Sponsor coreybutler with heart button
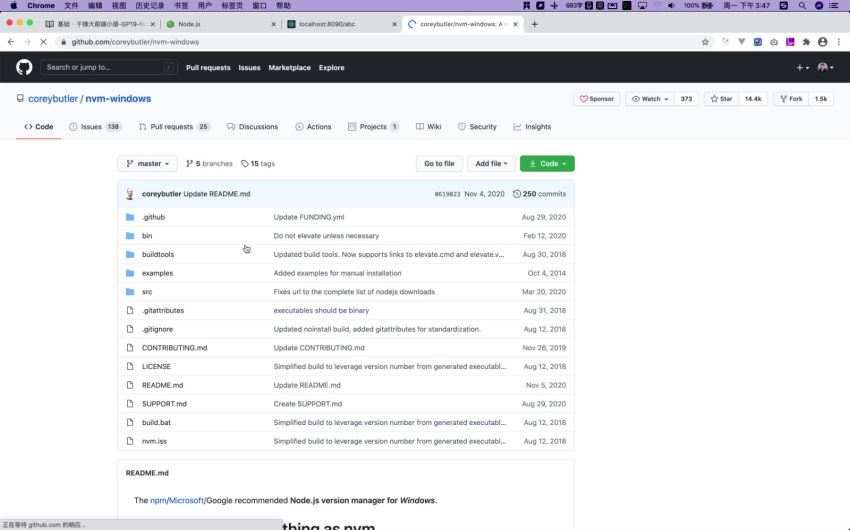This screenshot has width=850, height=530. 597,99
